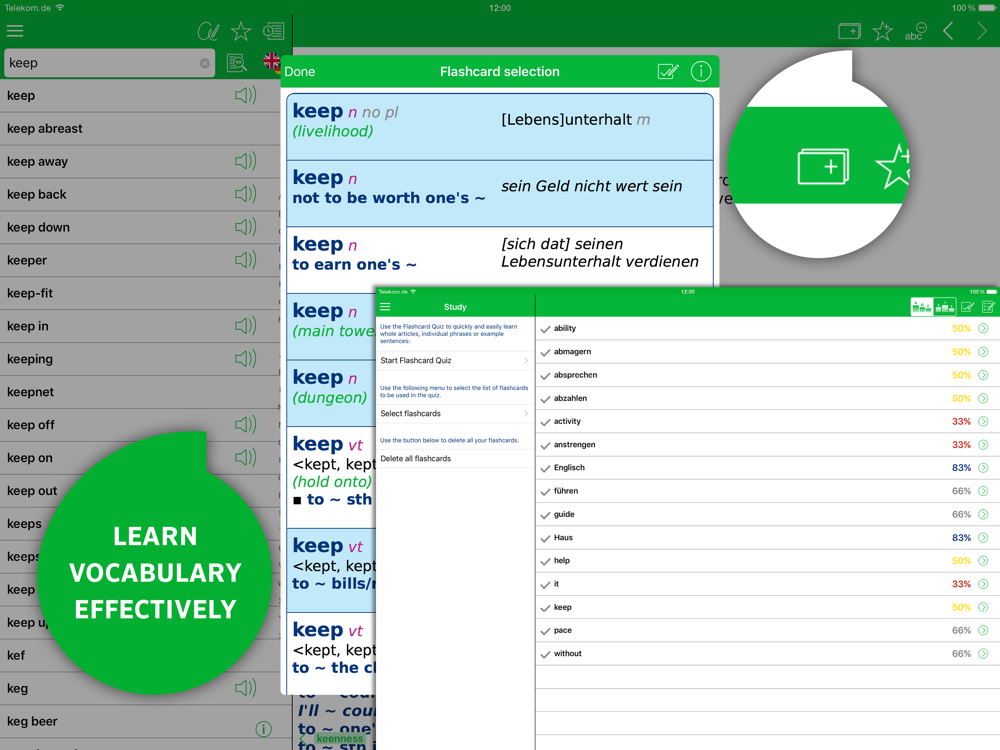The width and height of the screenshot is (1000, 750).
Task: Expand details arrow for pace row
Action: [983, 630]
